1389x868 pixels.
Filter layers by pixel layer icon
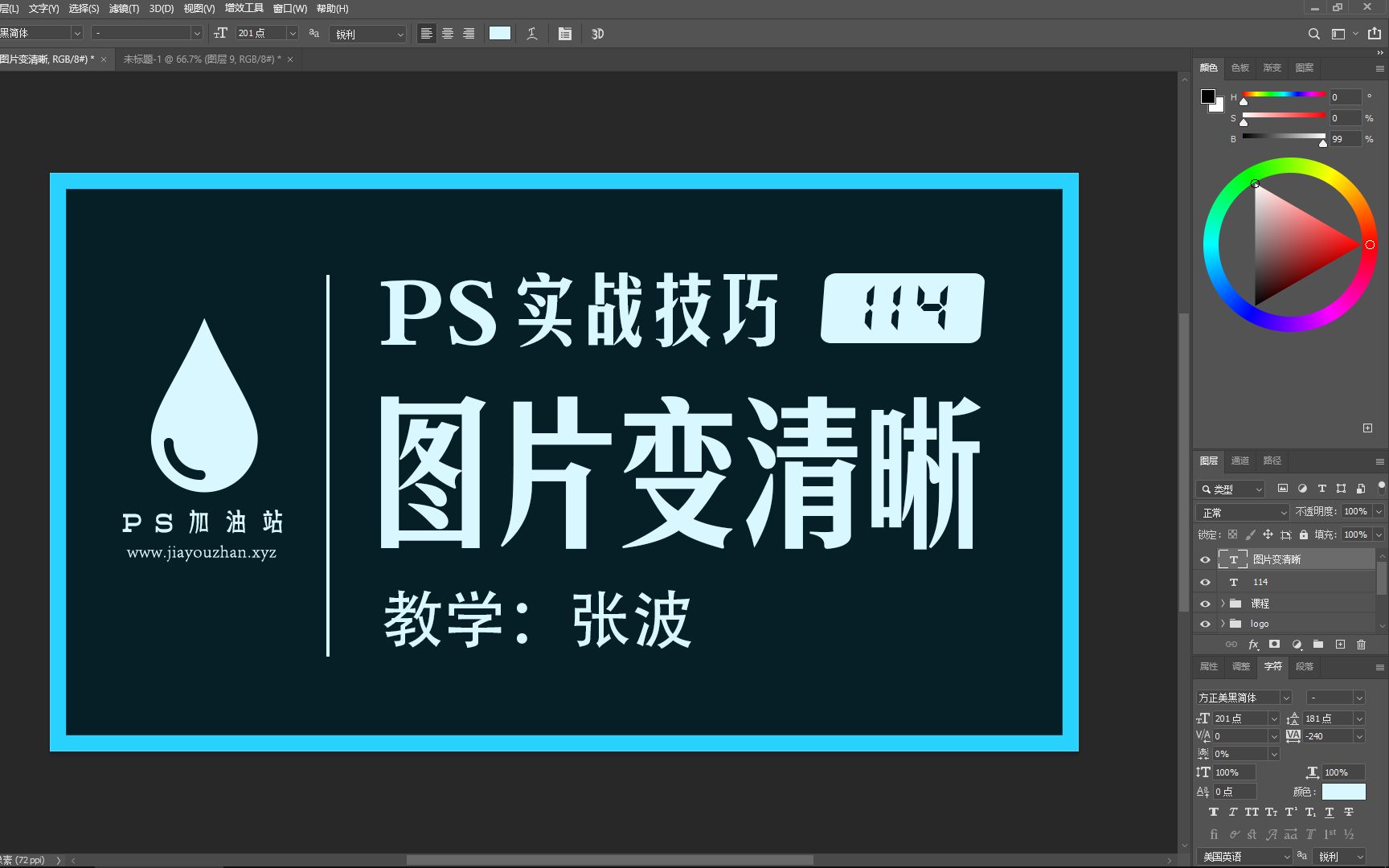[x=1283, y=488]
